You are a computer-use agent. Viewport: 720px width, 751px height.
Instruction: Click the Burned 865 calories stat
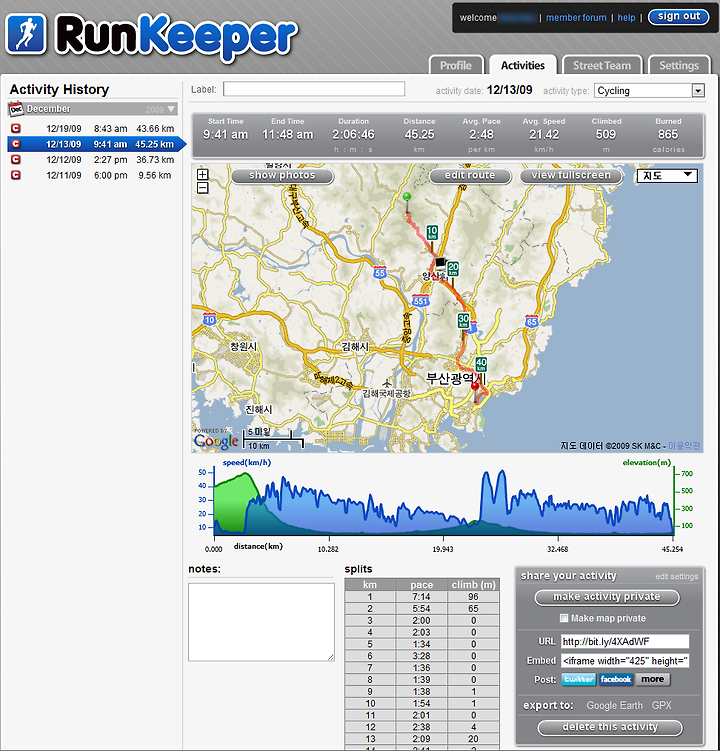pos(668,135)
